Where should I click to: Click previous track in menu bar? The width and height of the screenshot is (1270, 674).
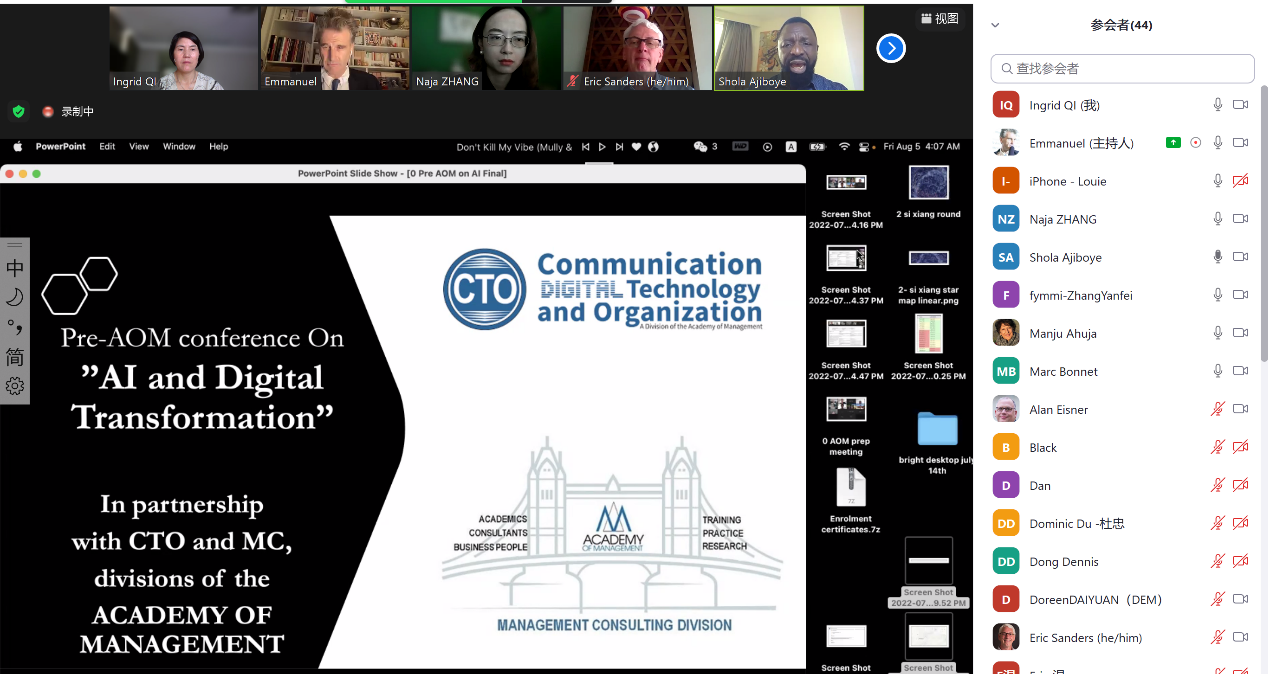586,147
